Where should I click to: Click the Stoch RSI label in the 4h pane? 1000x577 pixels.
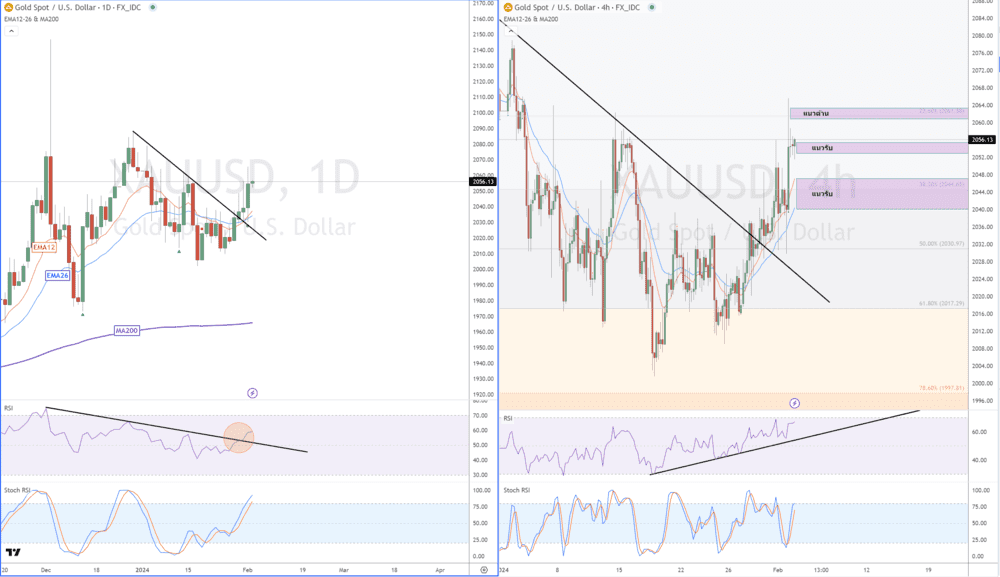[x=517, y=490]
